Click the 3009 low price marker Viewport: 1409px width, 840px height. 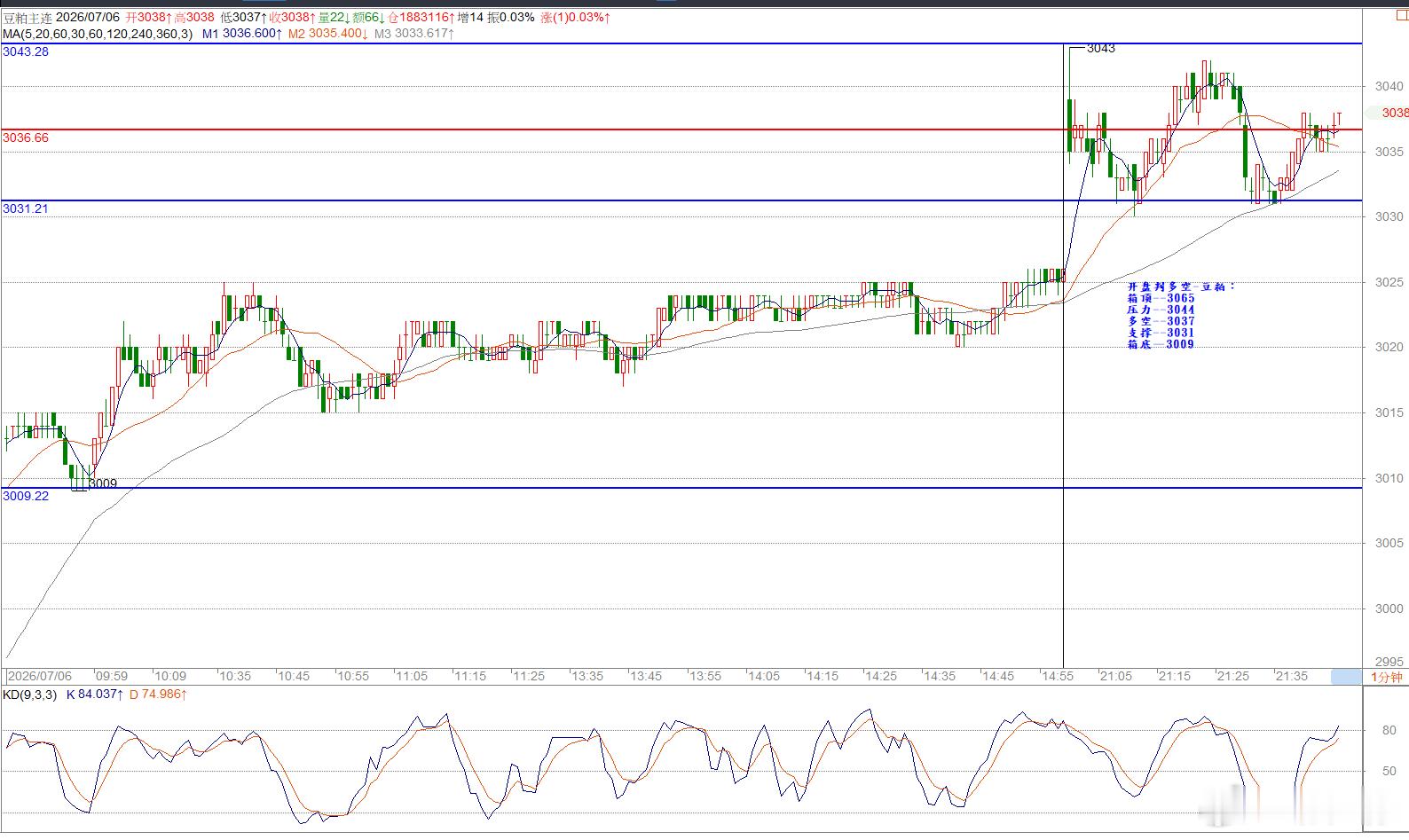point(103,483)
